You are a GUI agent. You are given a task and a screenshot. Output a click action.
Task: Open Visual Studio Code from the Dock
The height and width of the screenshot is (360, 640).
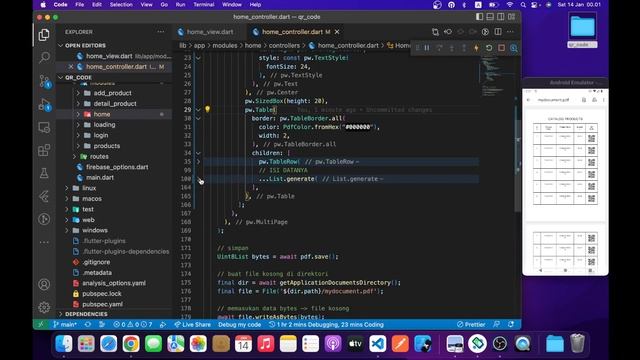pyautogui.click(x=378, y=344)
